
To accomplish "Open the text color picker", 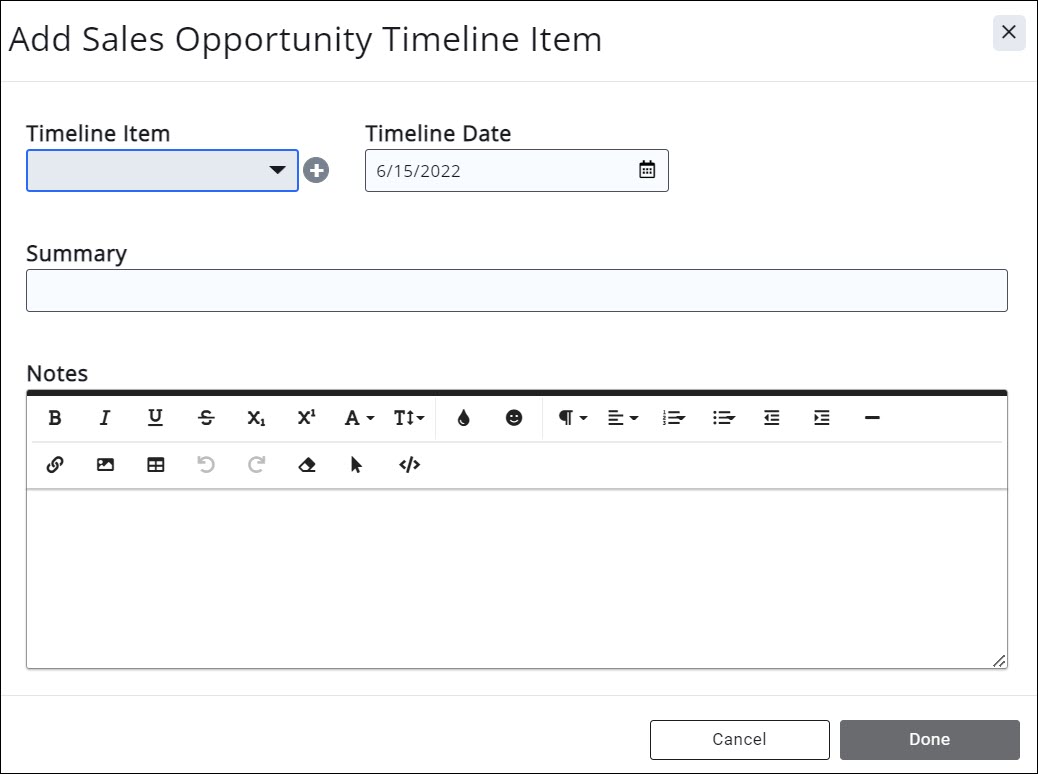I will [x=463, y=418].
